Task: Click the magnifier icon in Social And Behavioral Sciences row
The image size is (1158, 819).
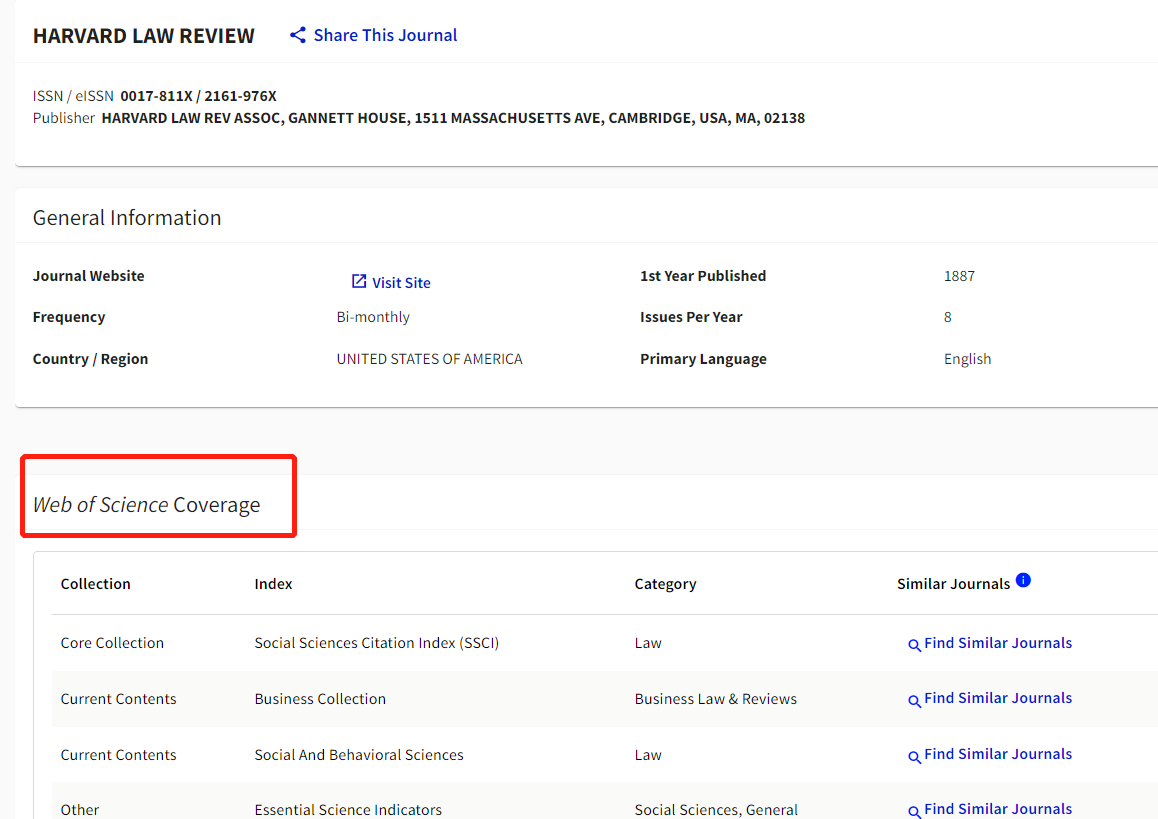Action: point(914,756)
